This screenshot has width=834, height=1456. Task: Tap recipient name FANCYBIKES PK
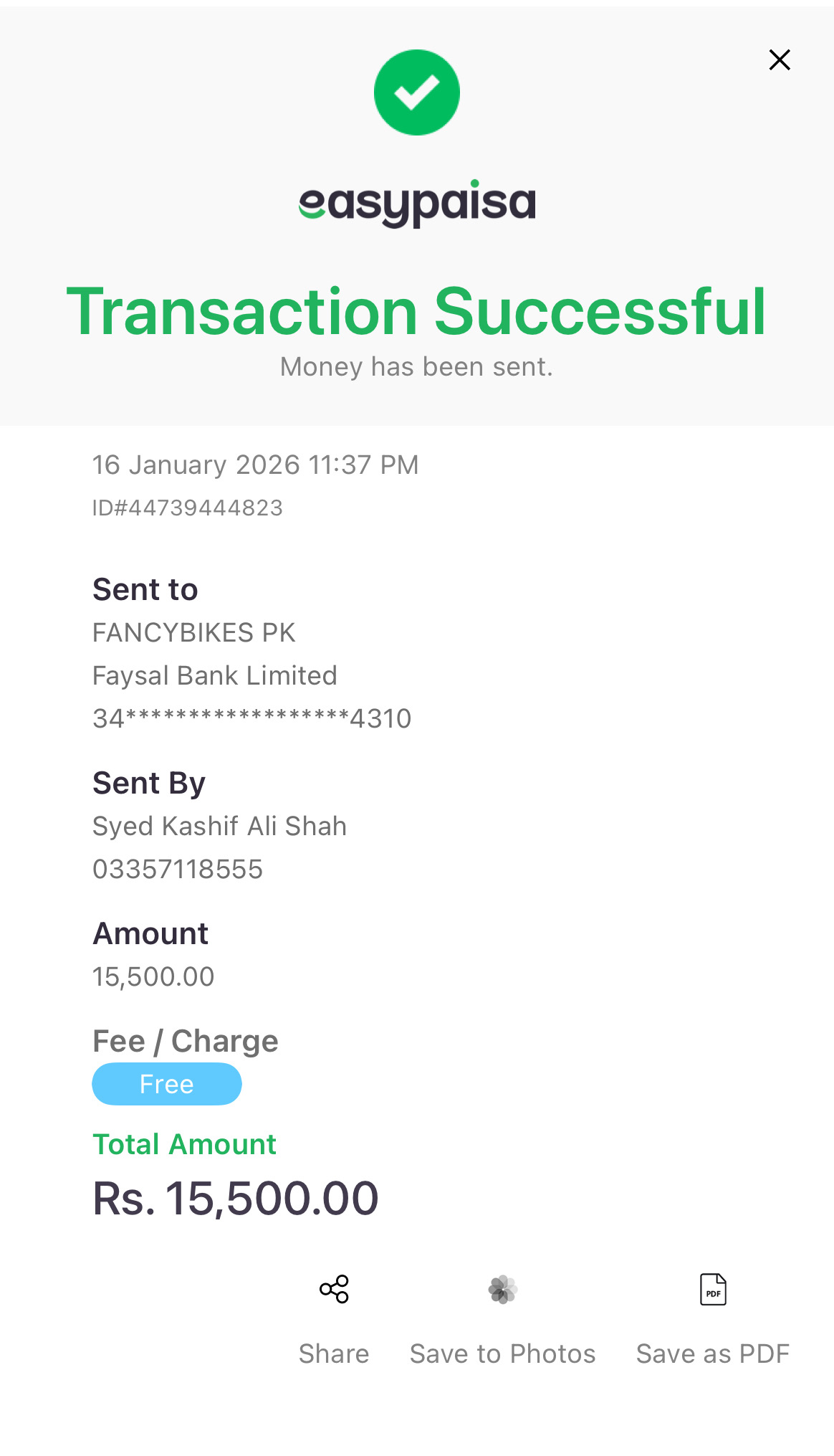pyautogui.click(x=194, y=632)
